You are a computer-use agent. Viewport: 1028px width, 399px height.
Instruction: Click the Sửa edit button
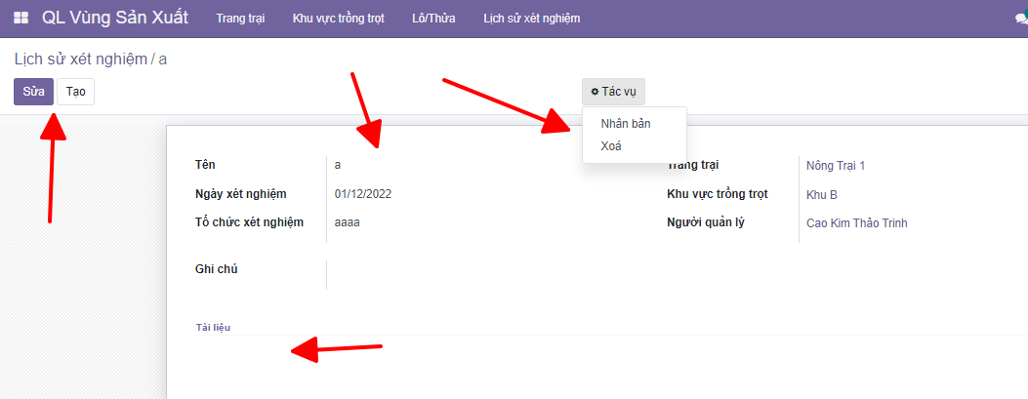pyautogui.click(x=33, y=92)
